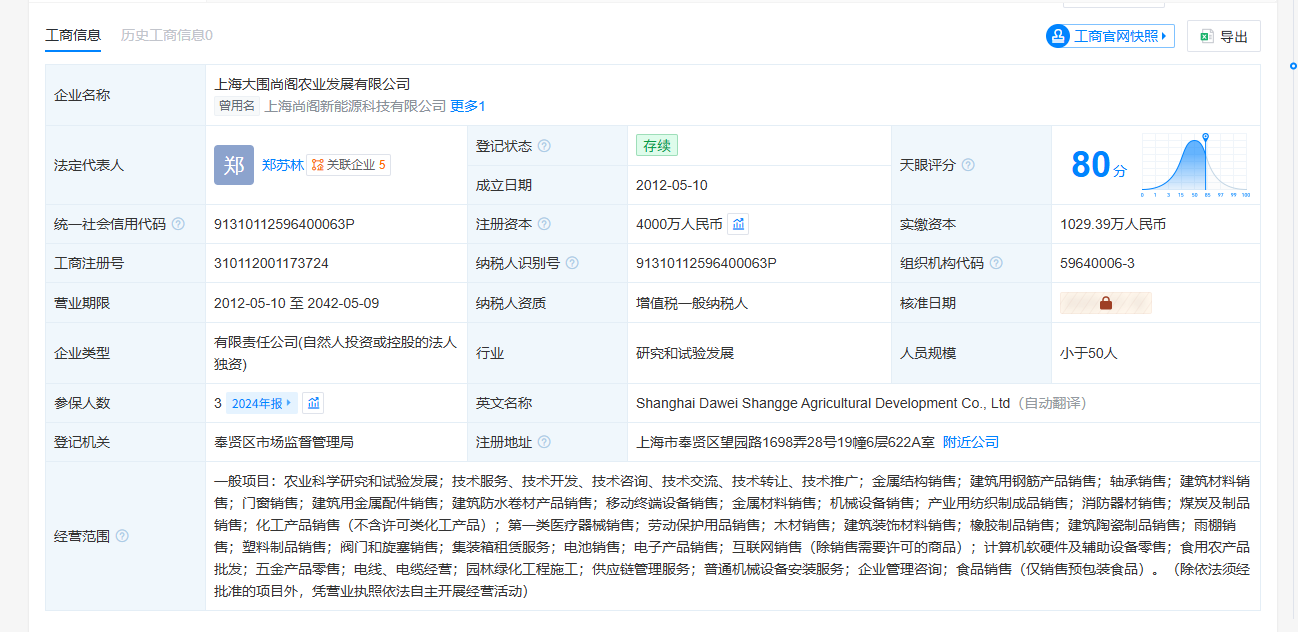Screen dimensions: 1298x632
Task: Click help icon next to 组织机构代码
Action: pyautogui.click(x=996, y=264)
